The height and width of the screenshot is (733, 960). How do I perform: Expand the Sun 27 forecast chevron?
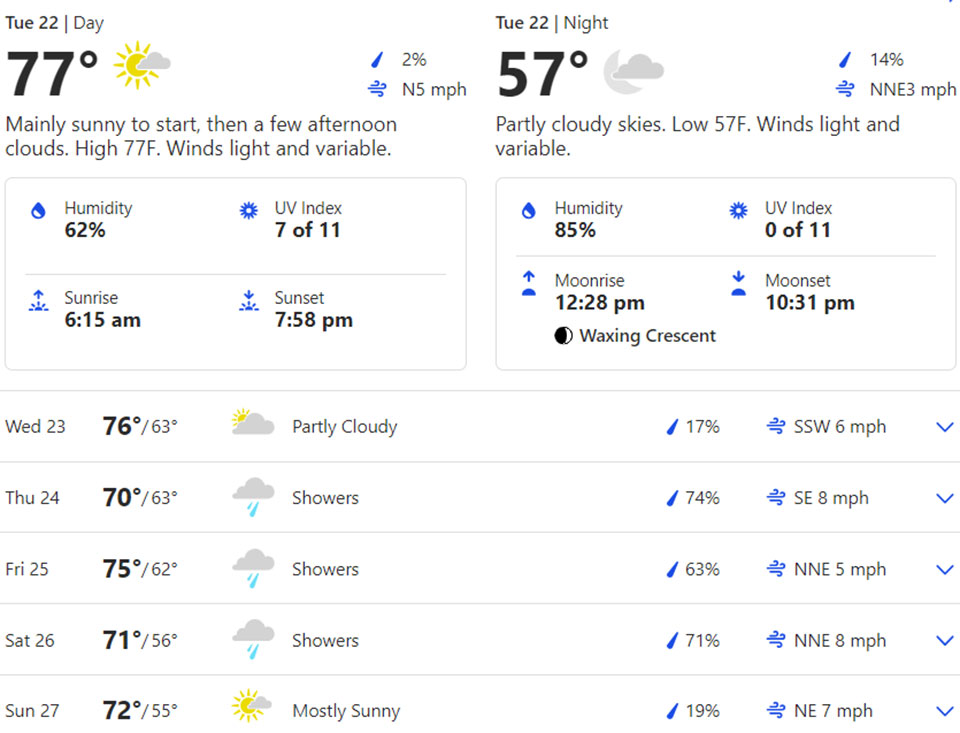click(944, 711)
